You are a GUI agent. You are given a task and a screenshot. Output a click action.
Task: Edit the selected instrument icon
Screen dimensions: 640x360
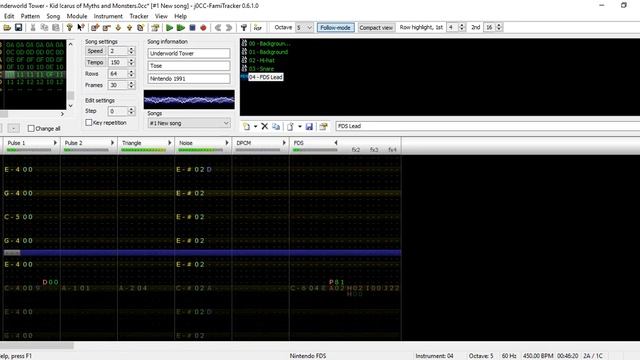pos(324,127)
